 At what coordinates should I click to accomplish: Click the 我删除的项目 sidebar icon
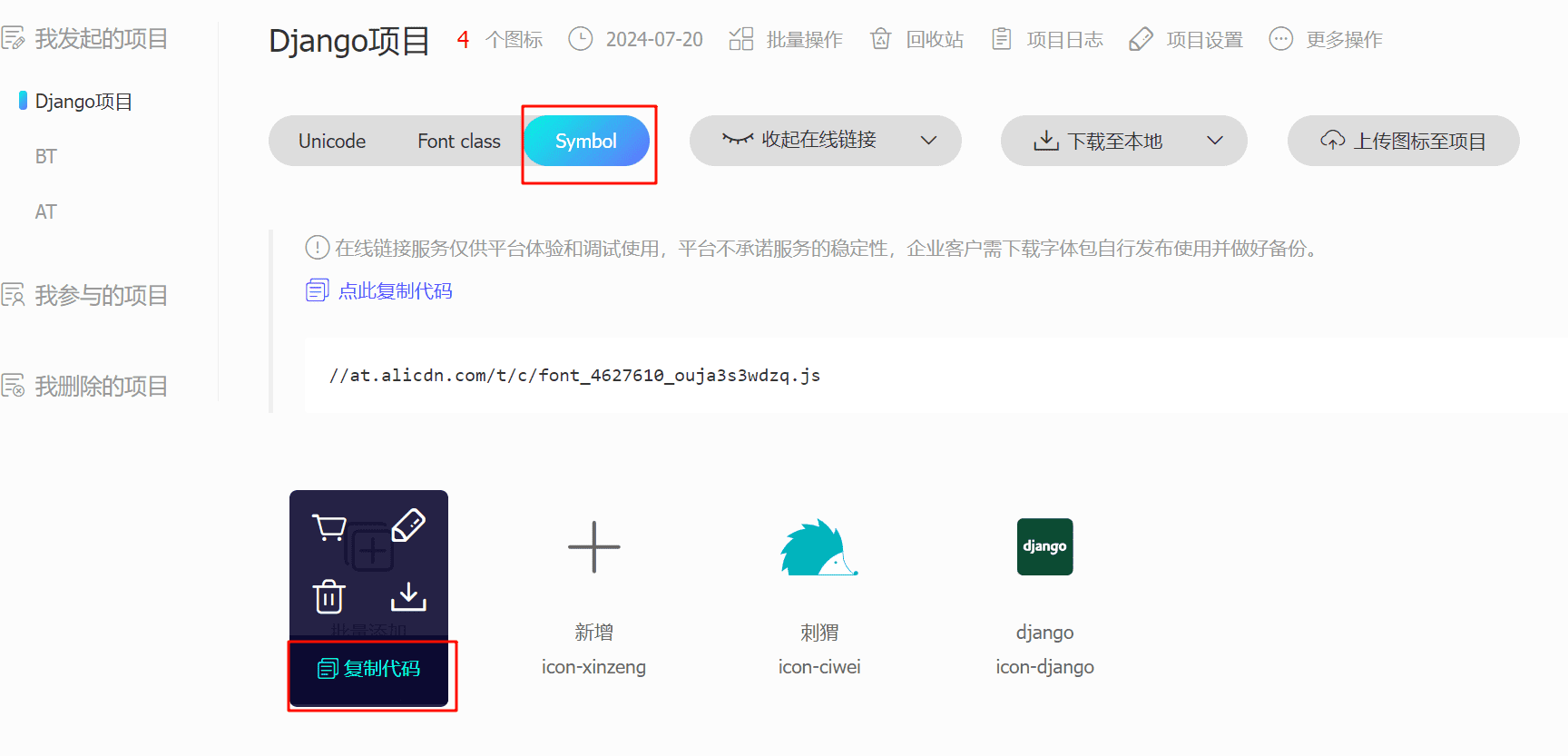13,386
